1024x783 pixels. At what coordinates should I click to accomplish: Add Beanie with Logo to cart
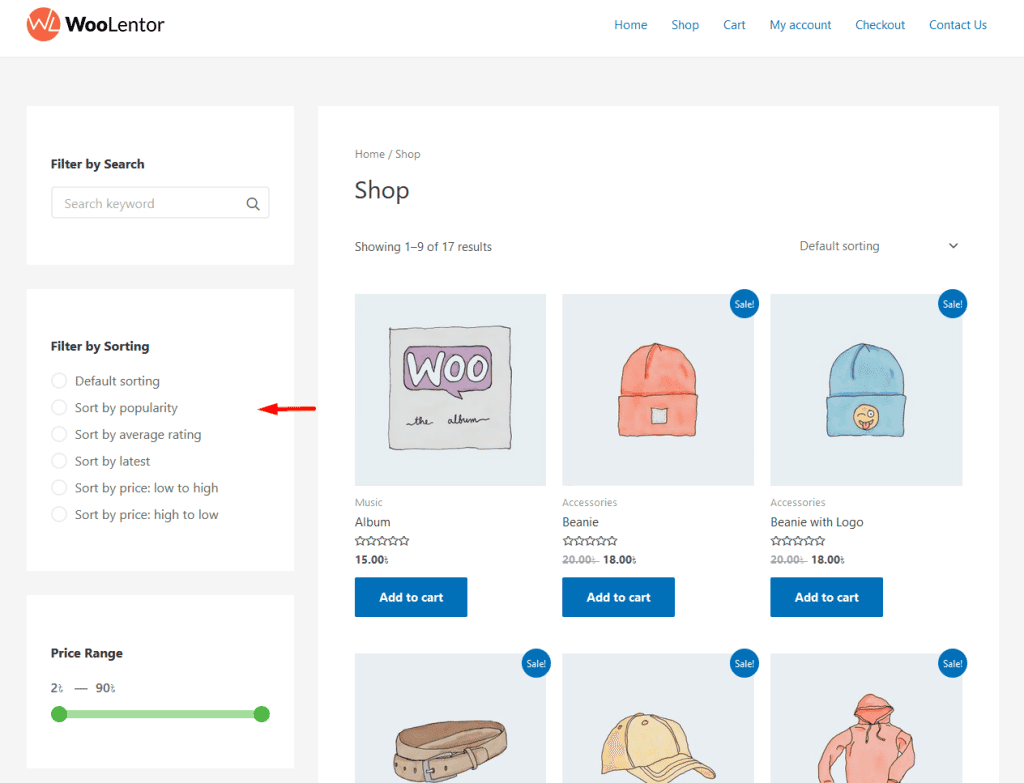point(826,597)
